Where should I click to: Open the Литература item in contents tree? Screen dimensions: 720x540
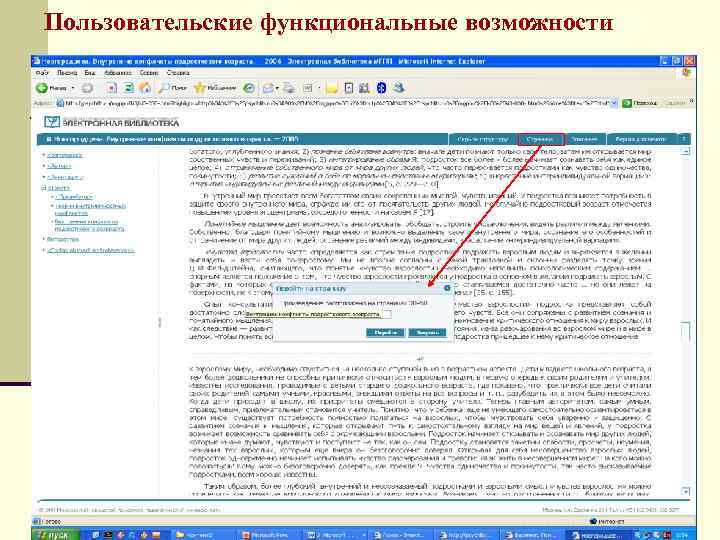point(63,239)
